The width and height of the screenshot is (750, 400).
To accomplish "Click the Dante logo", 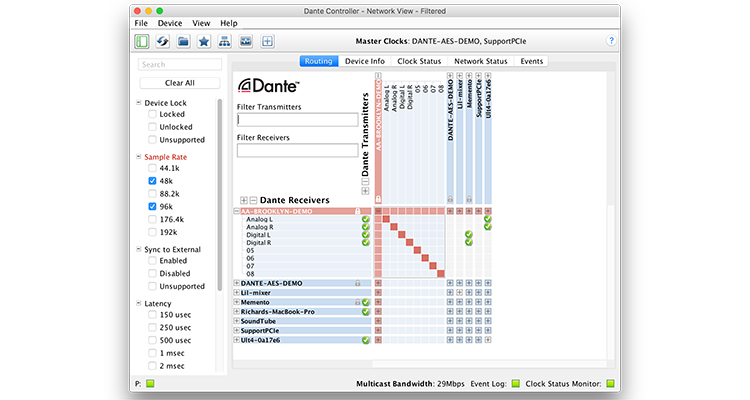I will [x=269, y=86].
